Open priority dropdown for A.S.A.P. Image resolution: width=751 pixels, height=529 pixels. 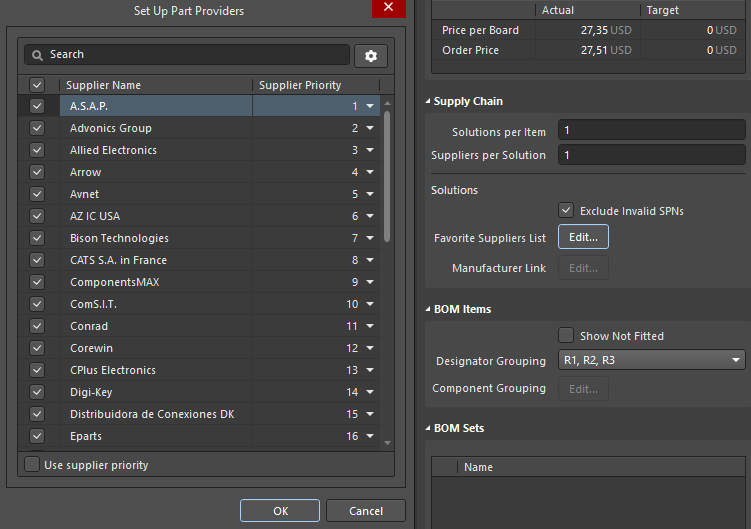(370, 106)
